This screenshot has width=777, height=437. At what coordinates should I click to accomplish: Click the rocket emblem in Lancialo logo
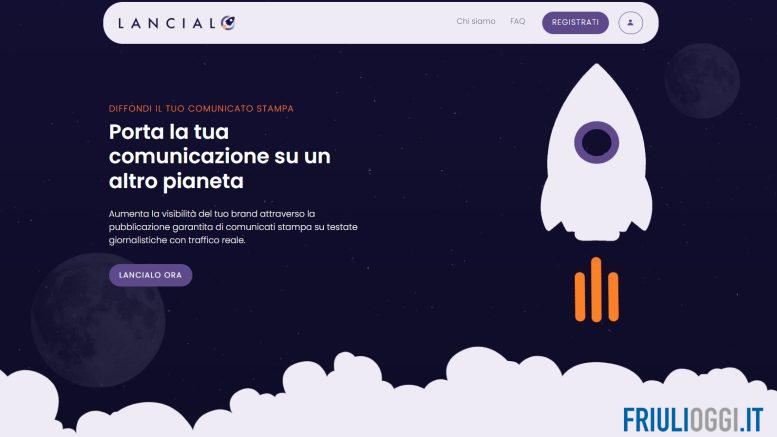tap(228, 22)
